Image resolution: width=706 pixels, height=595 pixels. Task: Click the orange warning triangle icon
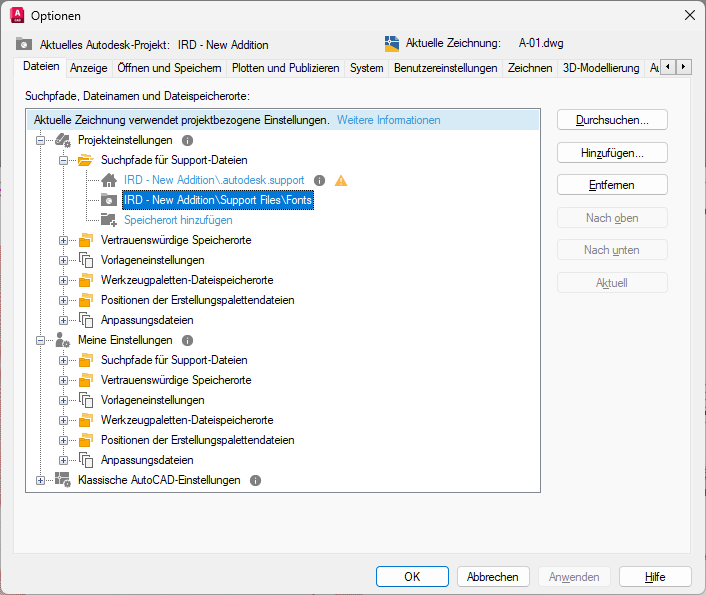pyautogui.click(x=341, y=181)
